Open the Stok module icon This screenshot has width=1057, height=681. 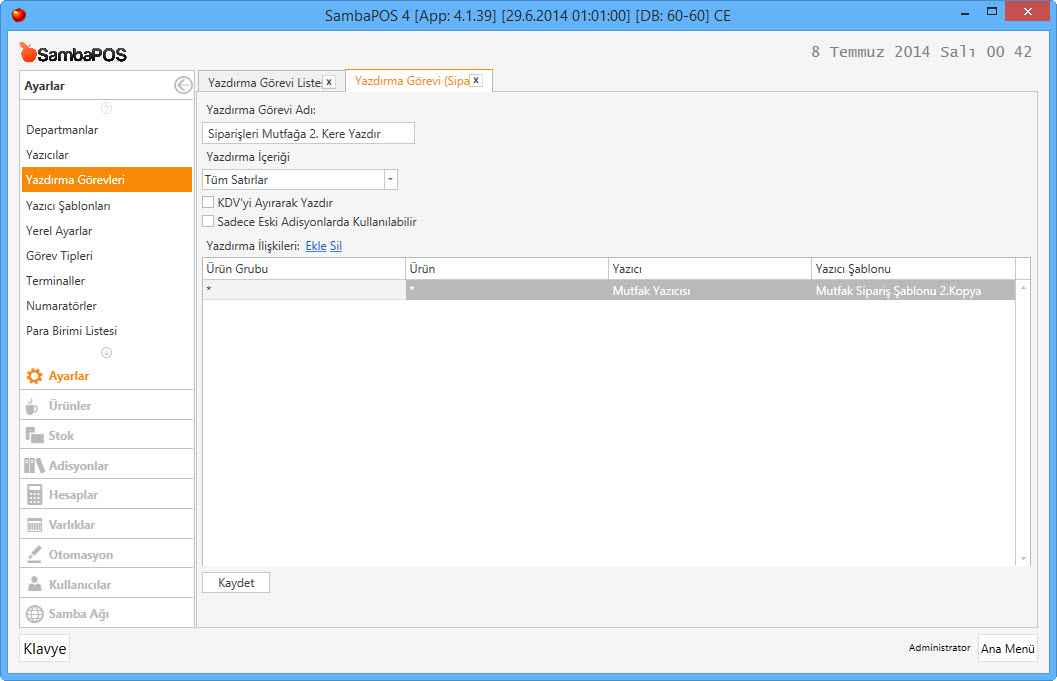tap(34, 436)
